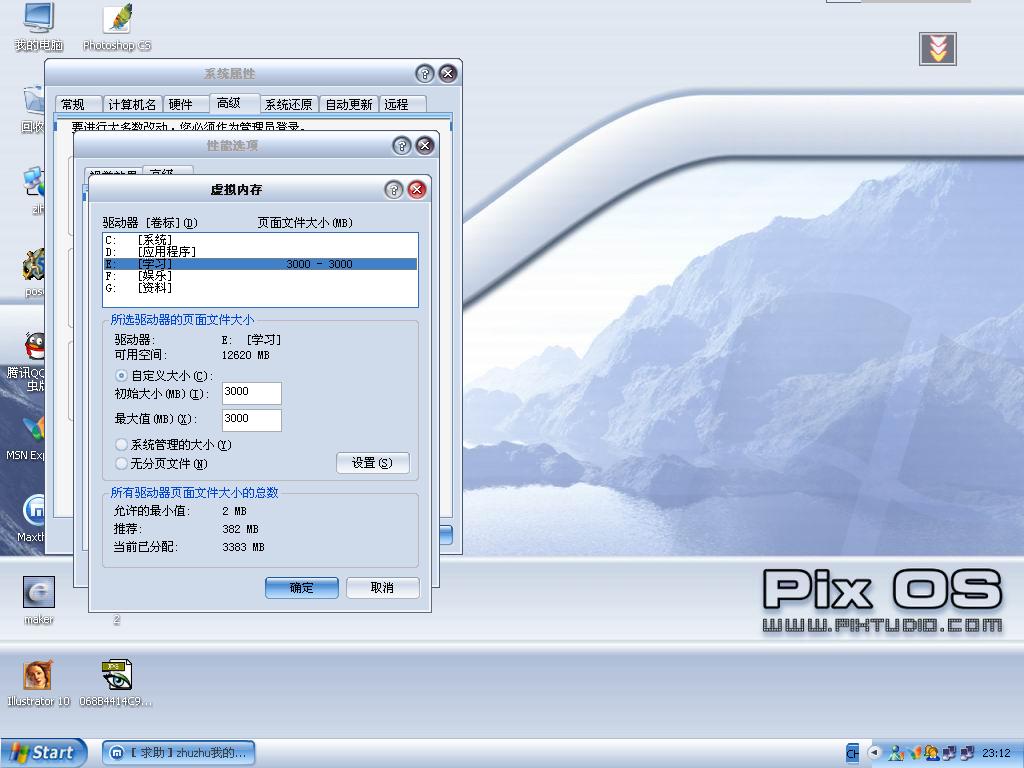Screen dimensions: 1024x768
Task: Click the network tray icon beside the clock
Action: point(968,753)
